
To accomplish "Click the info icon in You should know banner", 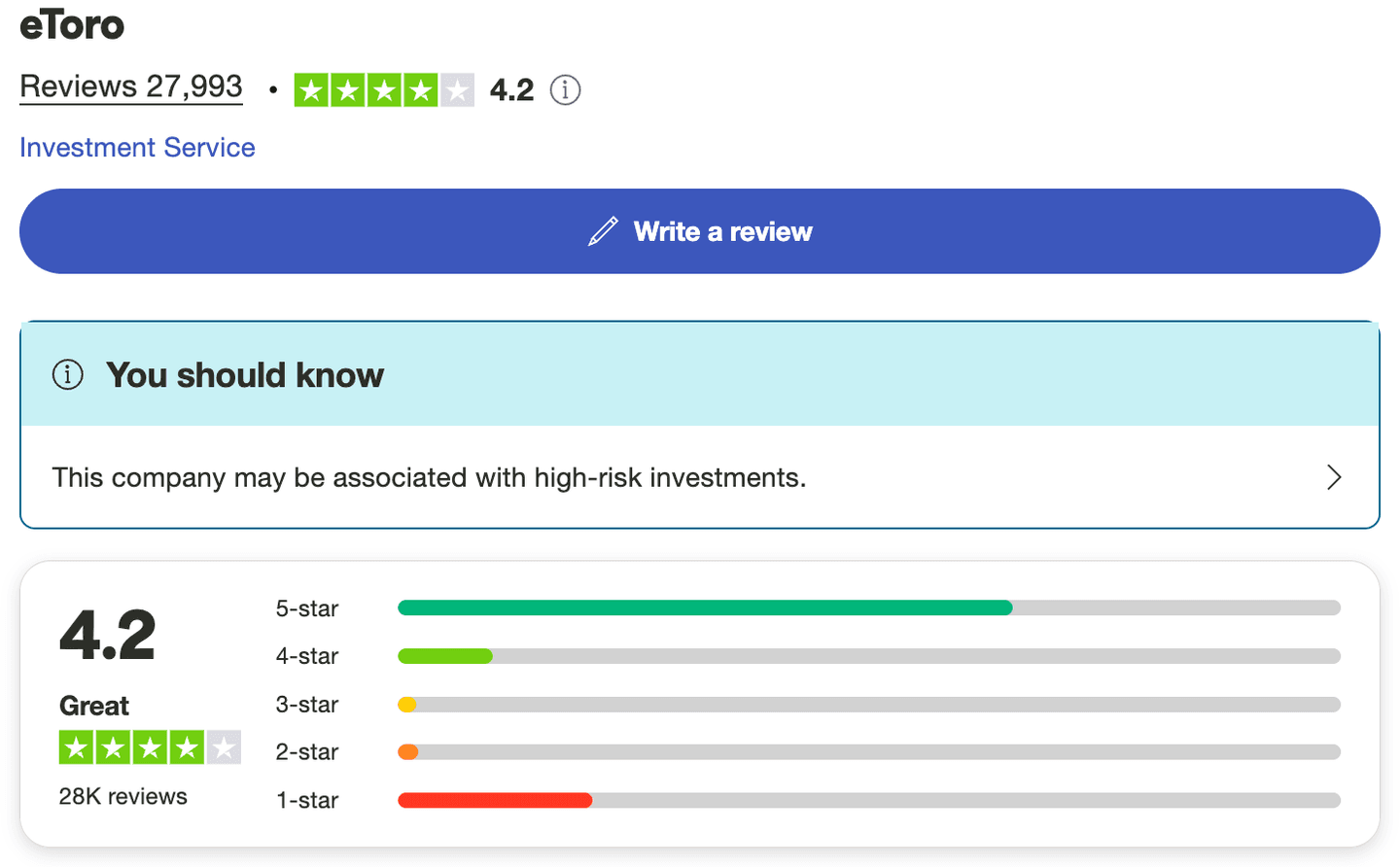I will (x=67, y=374).
